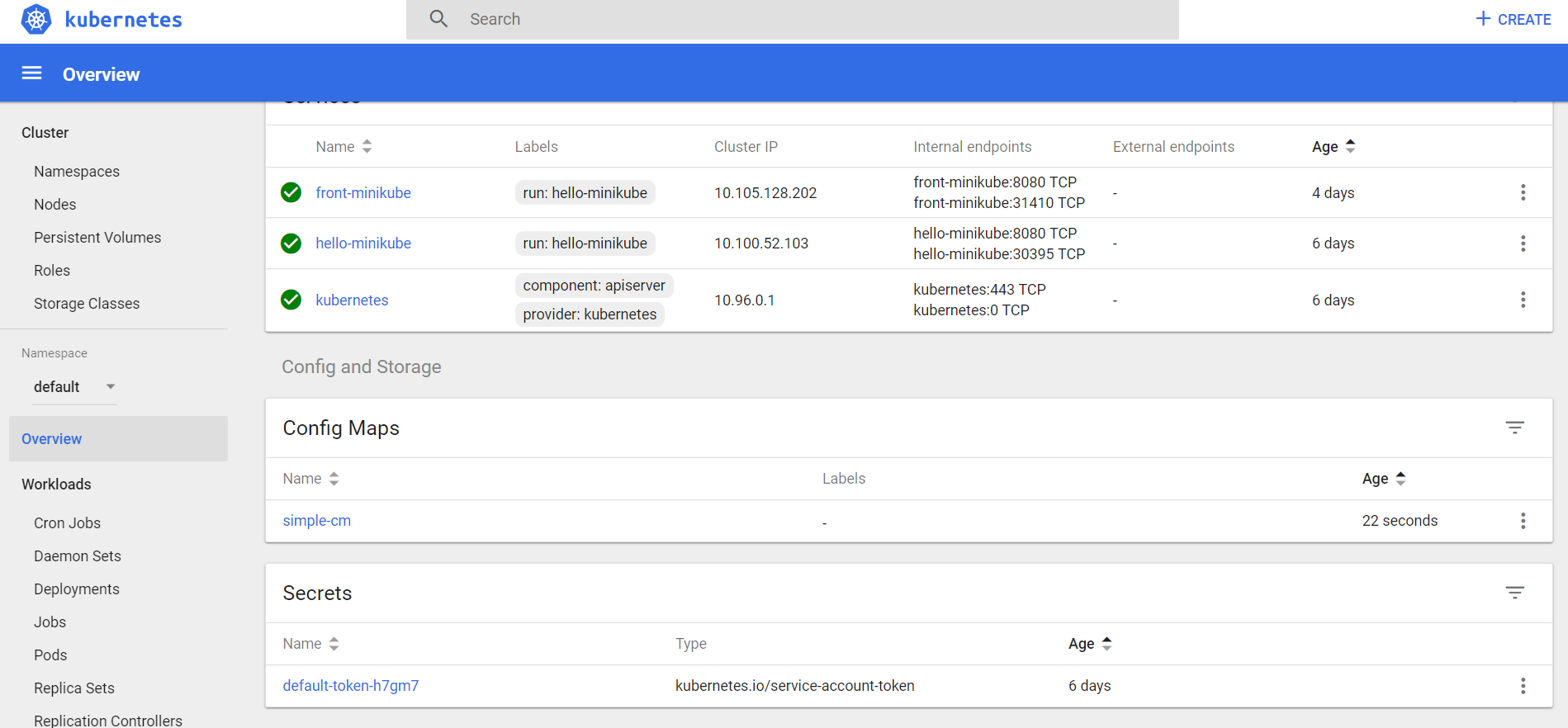The image size is (1568, 728).
Task: Go to Daemon Sets
Action: pyautogui.click(x=78, y=555)
